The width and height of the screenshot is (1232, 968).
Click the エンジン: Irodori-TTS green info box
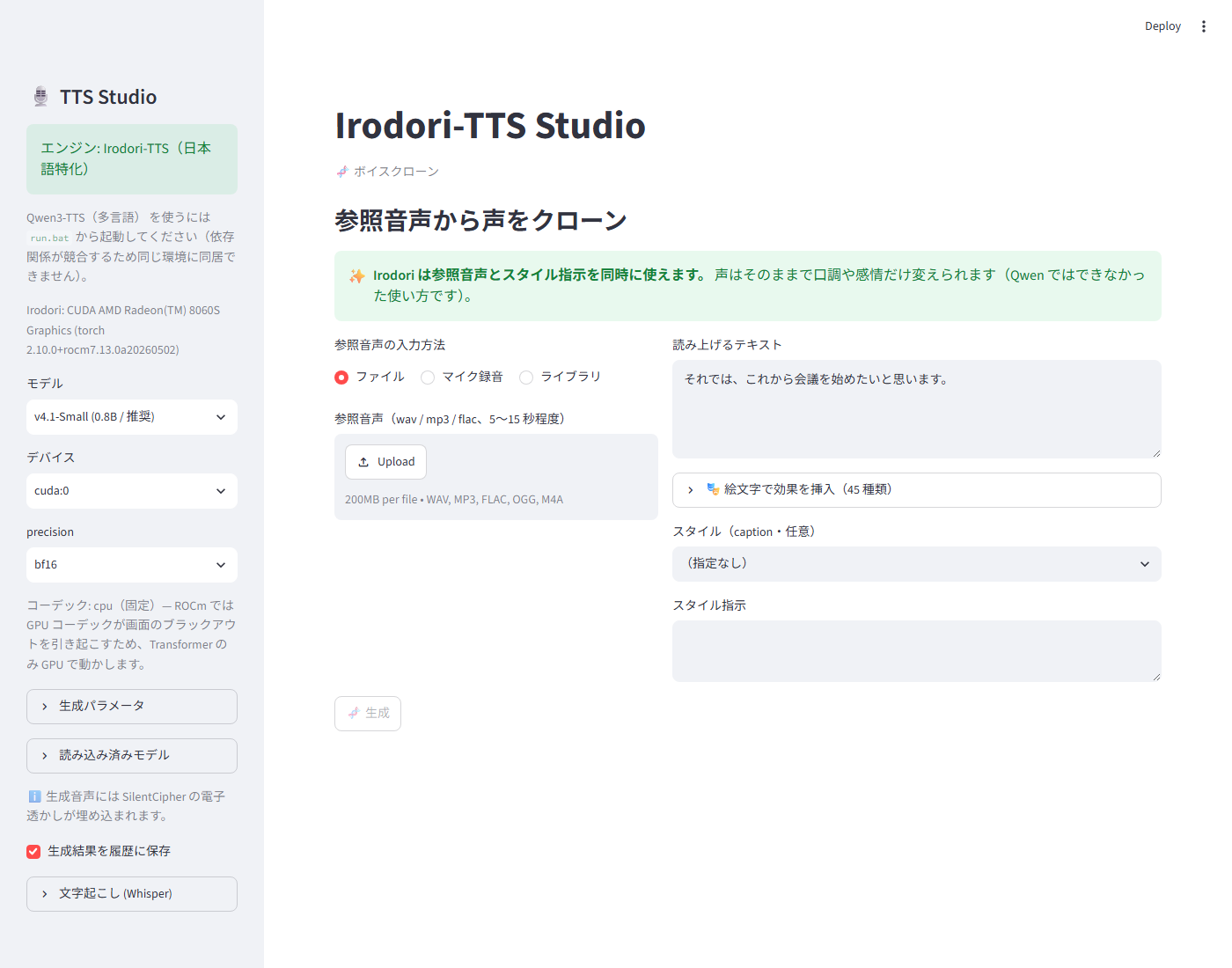[x=132, y=159]
